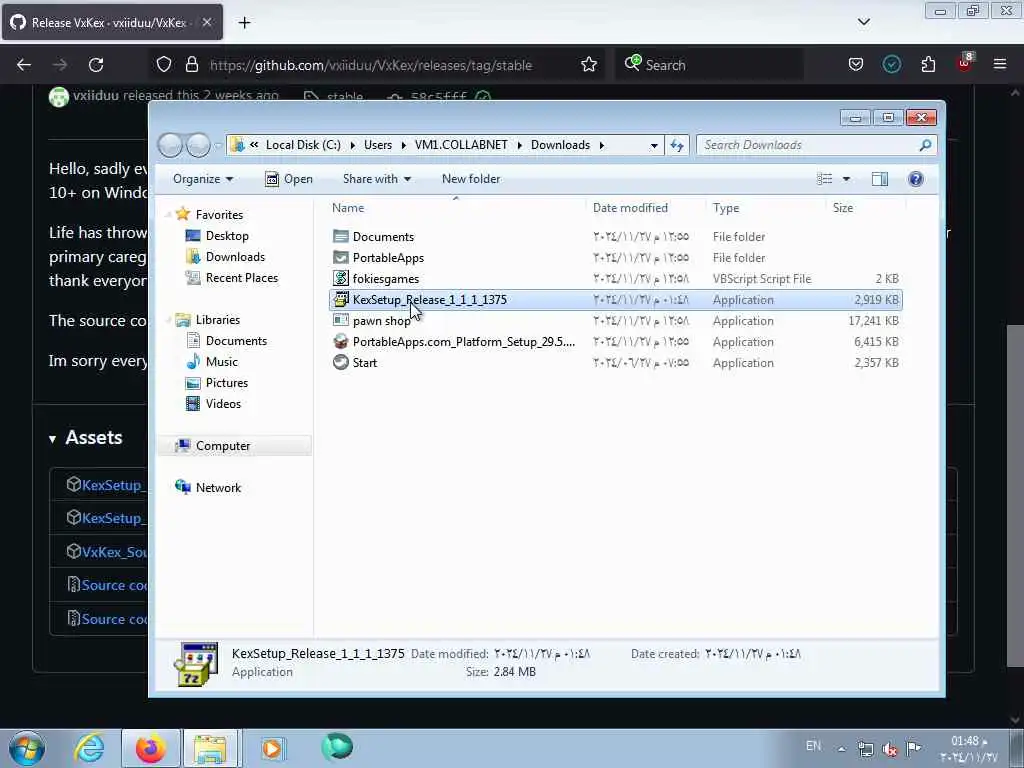Click the Firefox Search box

click(709, 65)
